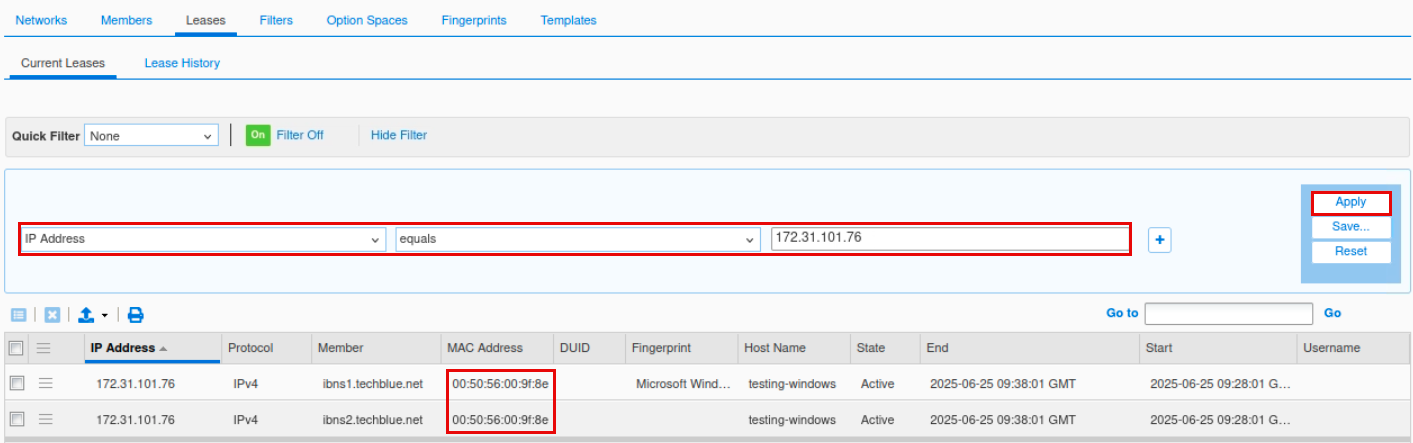Open action menu for ibns1.techblue.net row
Screen dimensions: 1413x443
pos(44,383)
